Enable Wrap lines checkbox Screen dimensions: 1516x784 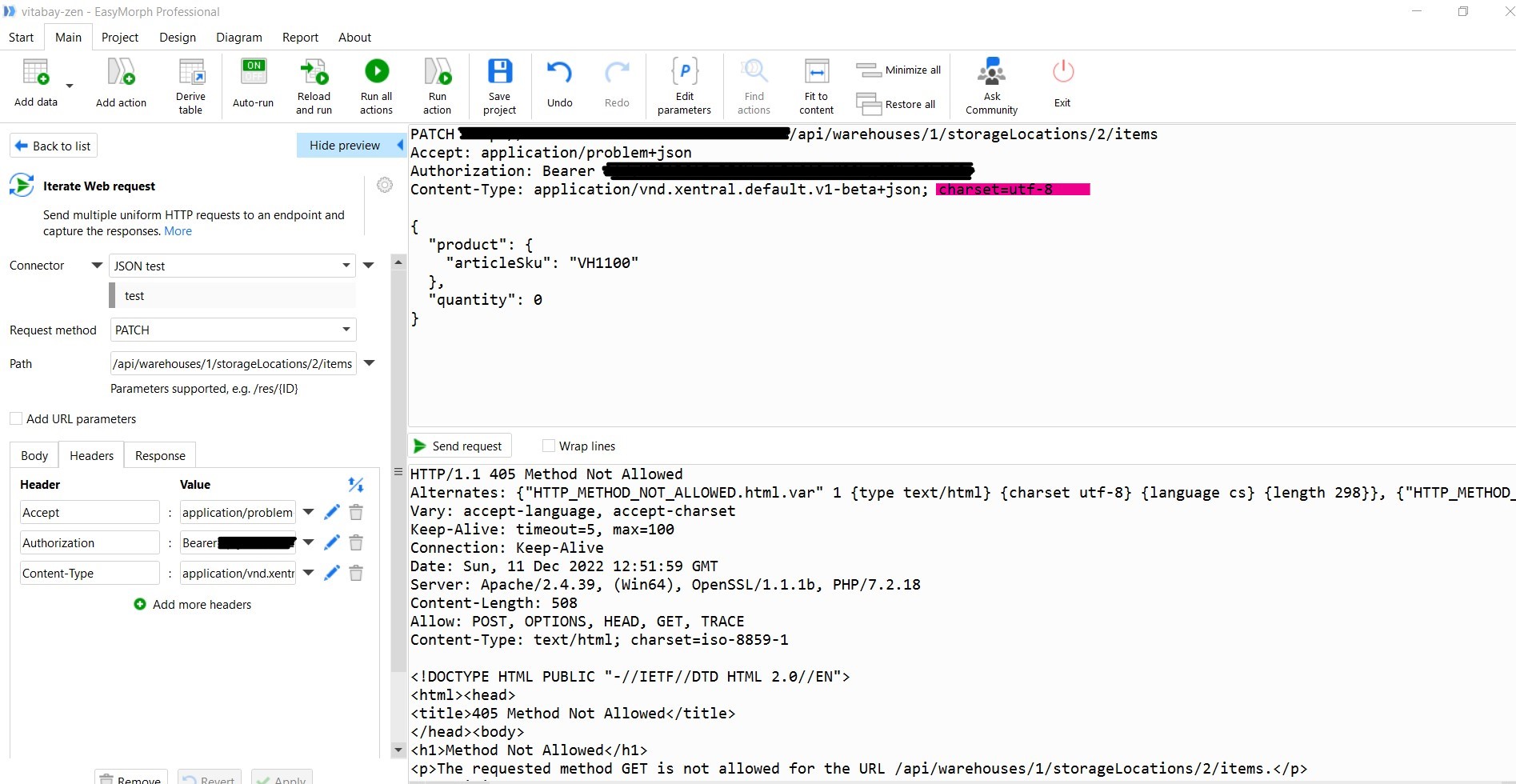549,446
